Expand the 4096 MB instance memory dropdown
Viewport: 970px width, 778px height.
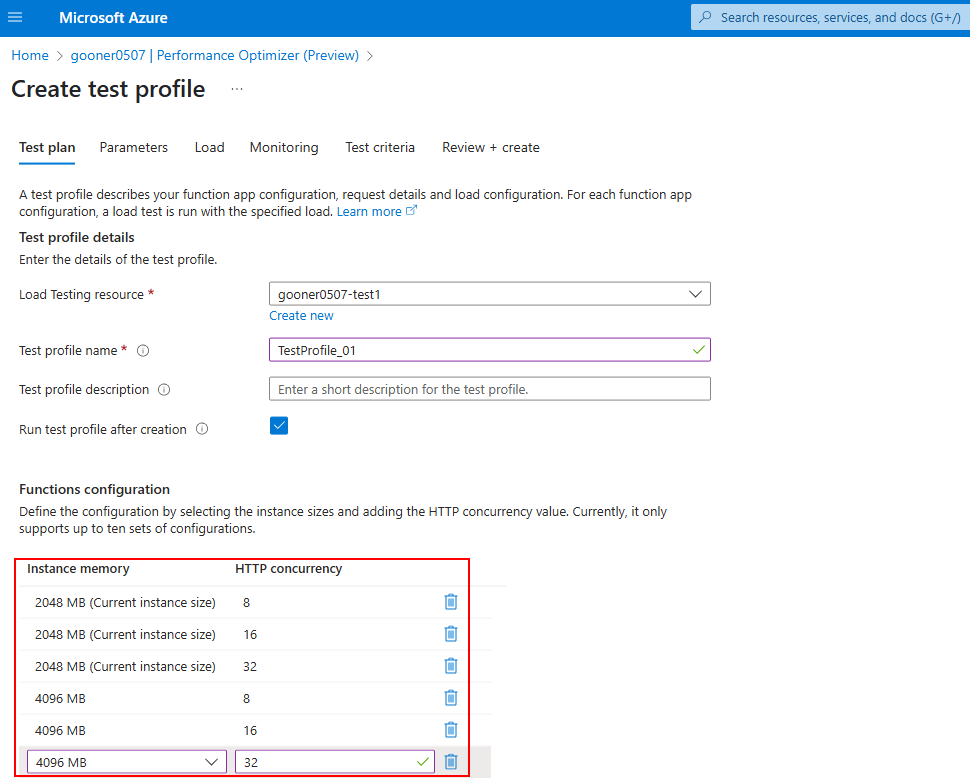point(127,762)
